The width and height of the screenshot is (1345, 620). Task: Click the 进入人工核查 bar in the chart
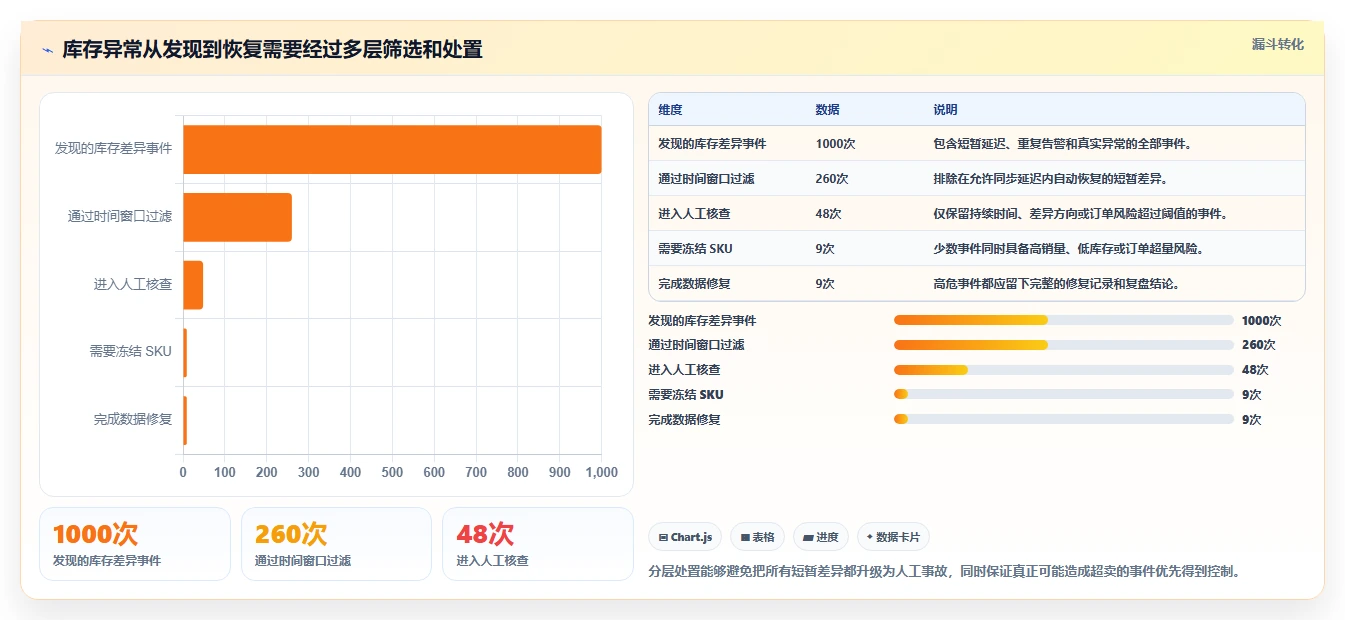click(193, 285)
